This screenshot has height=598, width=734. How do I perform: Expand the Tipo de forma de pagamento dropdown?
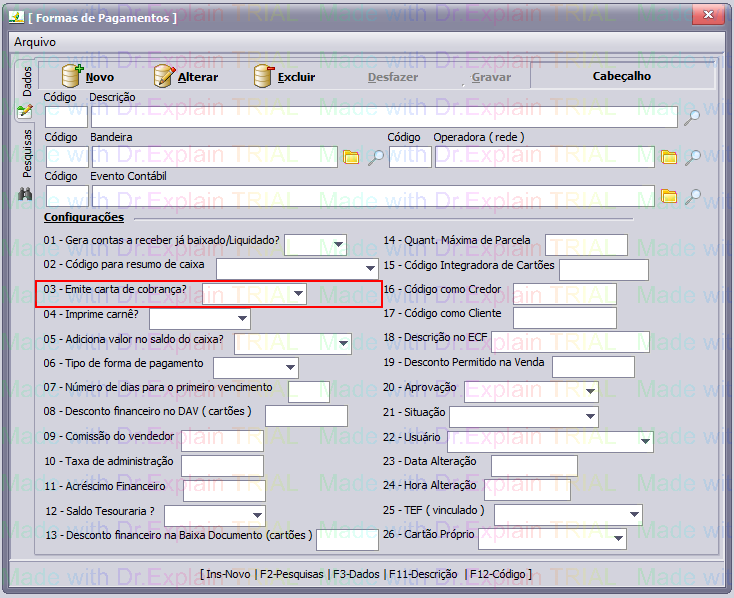tap(289, 368)
